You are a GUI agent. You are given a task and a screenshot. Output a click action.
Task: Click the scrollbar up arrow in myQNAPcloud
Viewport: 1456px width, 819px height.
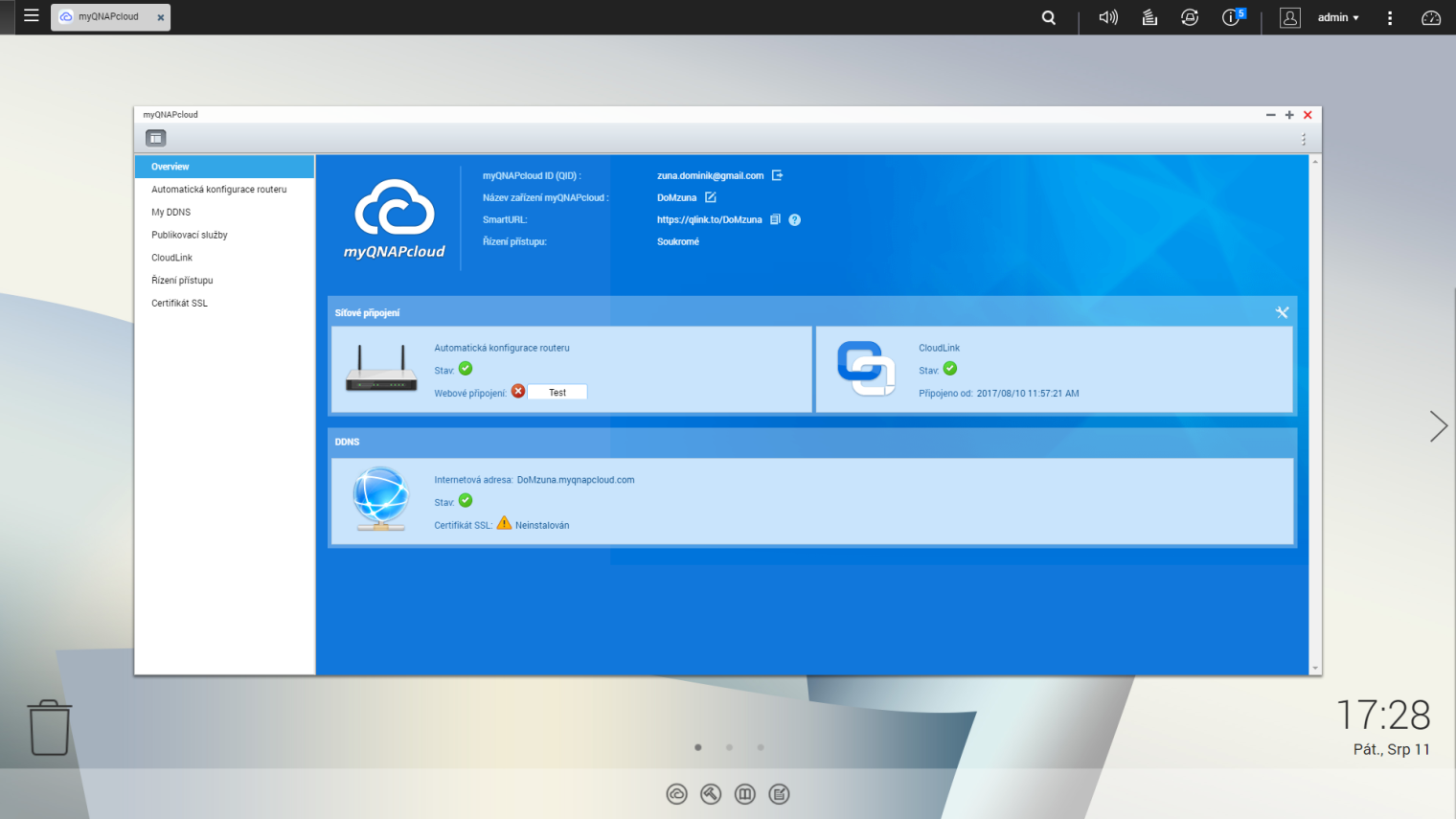[x=1315, y=162]
